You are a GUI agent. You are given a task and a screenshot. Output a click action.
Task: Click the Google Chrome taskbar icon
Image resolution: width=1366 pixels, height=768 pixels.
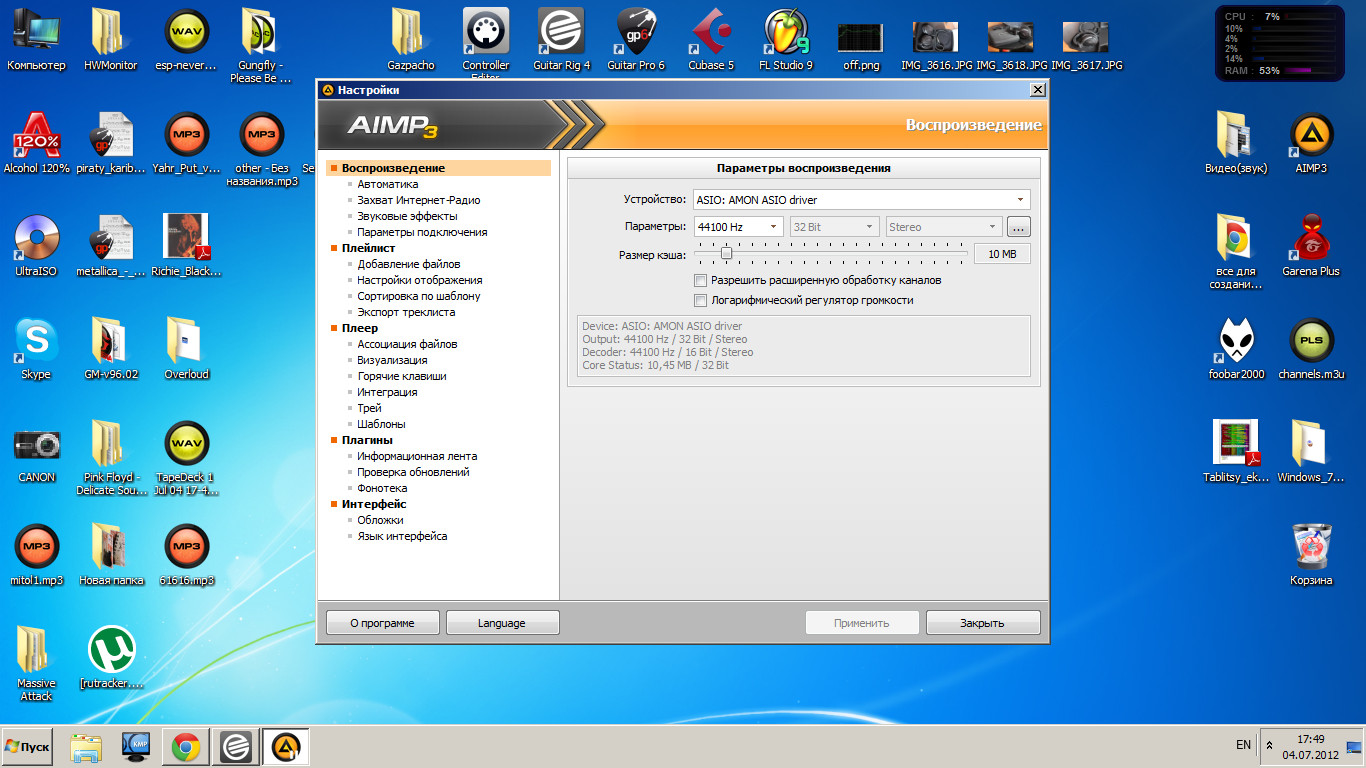tap(184, 747)
